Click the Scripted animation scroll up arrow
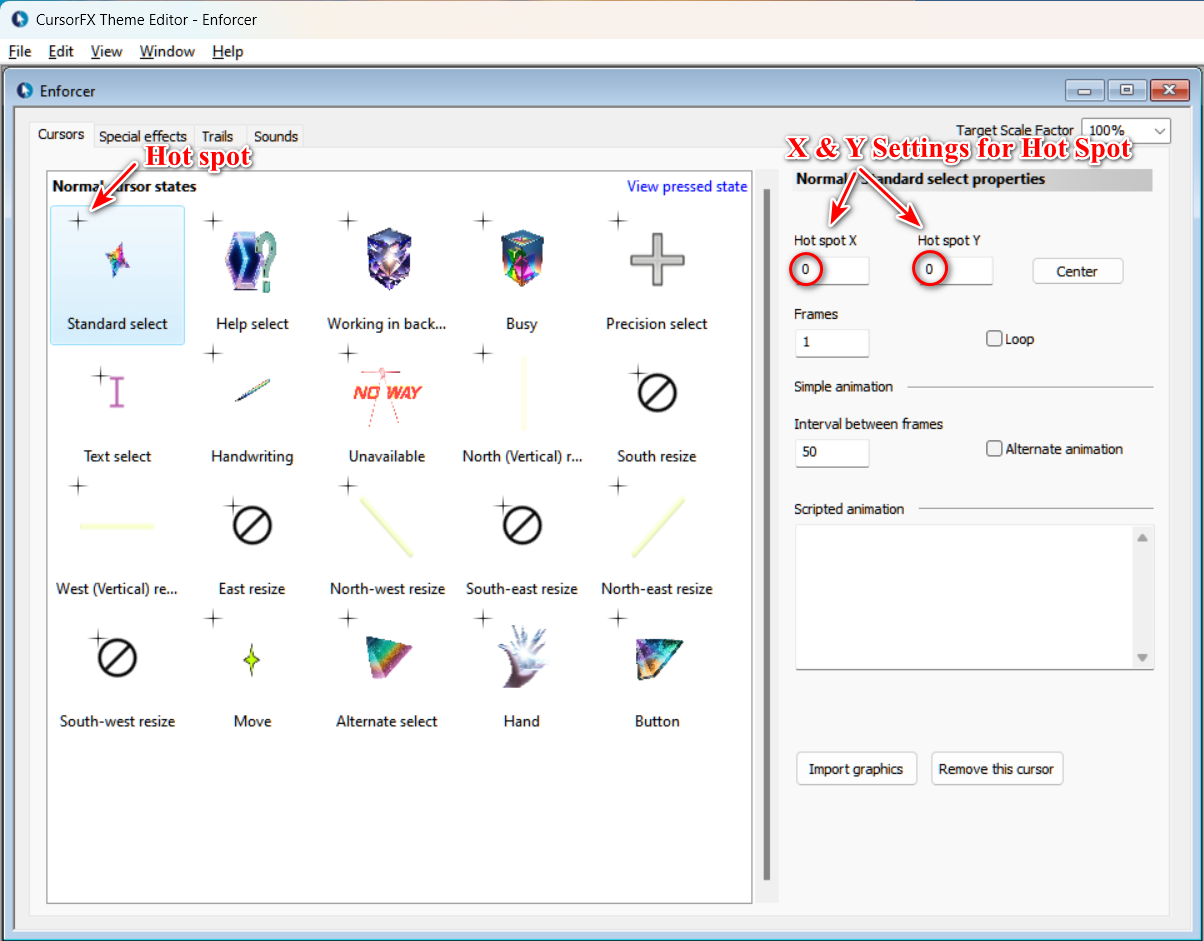Image resolution: width=1204 pixels, height=941 pixels. tap(1143, 538)
